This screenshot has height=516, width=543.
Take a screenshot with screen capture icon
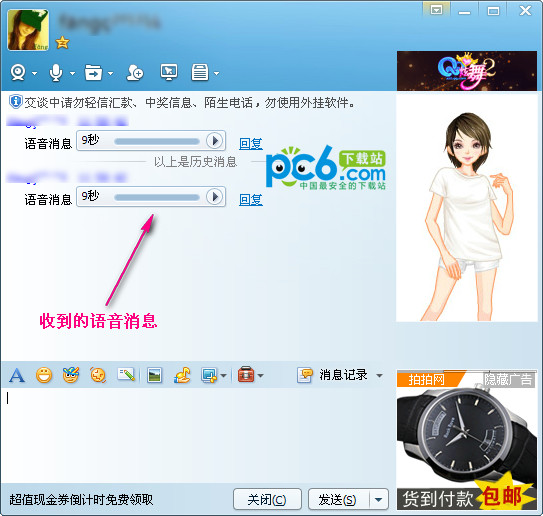[209, 375]
